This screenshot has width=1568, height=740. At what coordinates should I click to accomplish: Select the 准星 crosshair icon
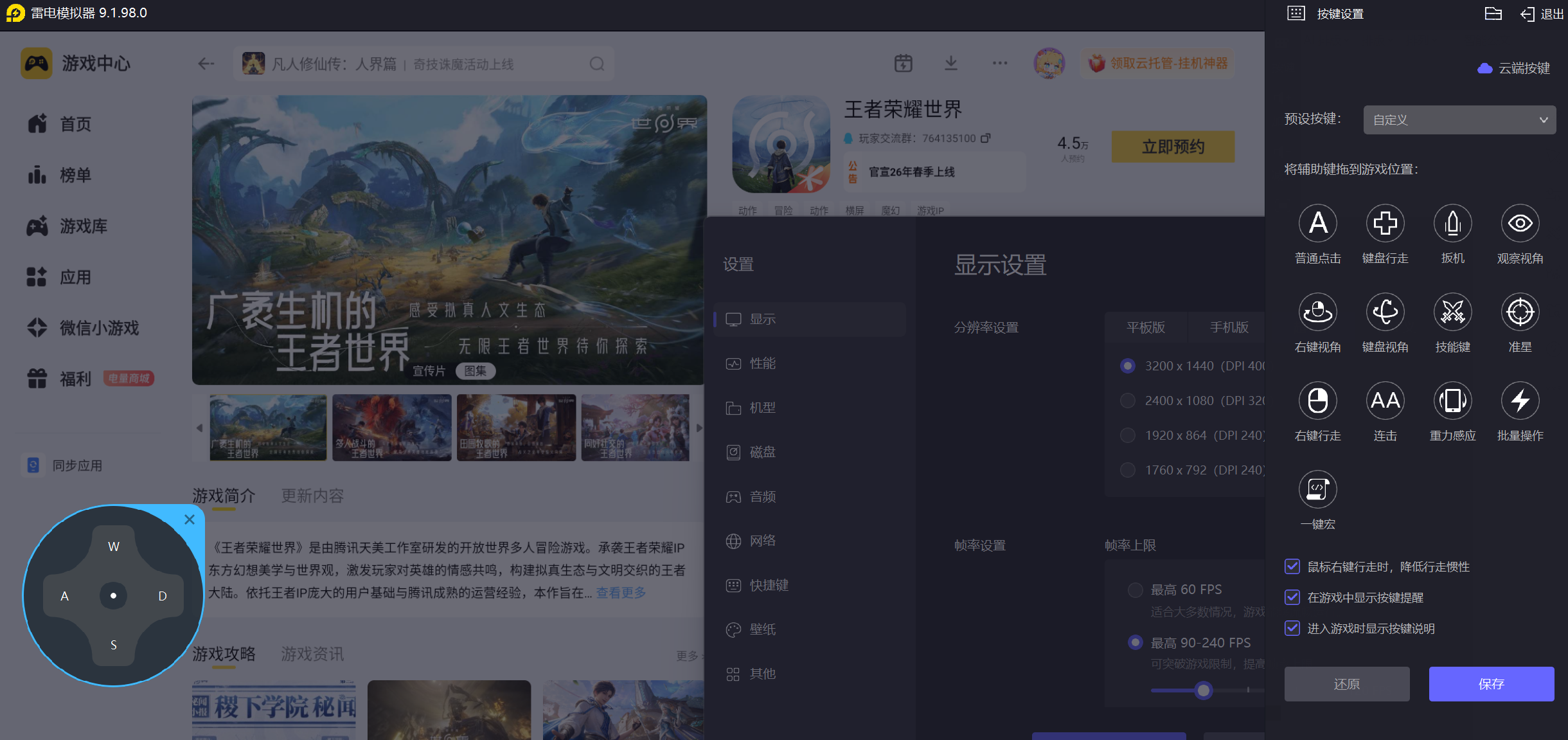tap(1520, 312)
